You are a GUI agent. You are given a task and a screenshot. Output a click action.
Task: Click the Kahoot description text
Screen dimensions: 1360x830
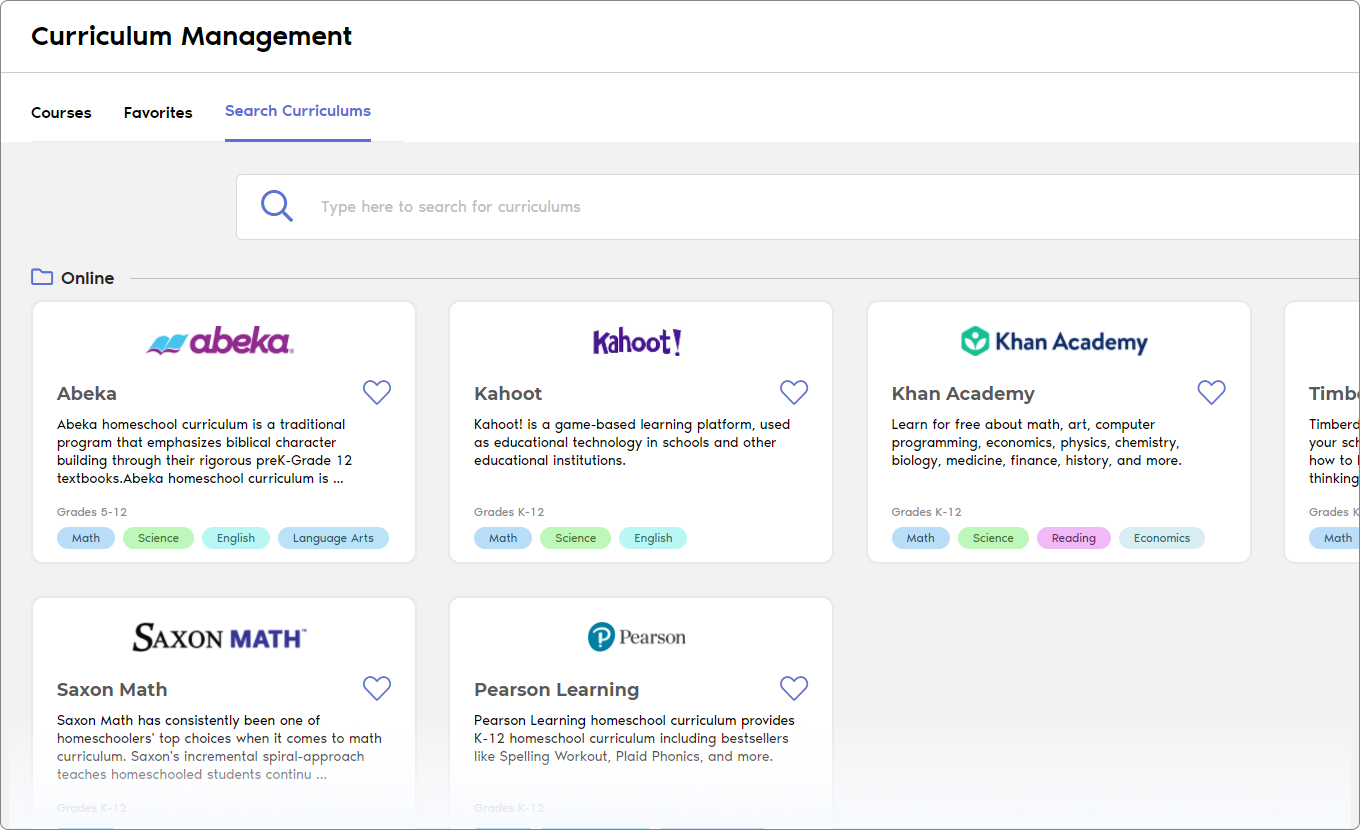click(632, 442)
